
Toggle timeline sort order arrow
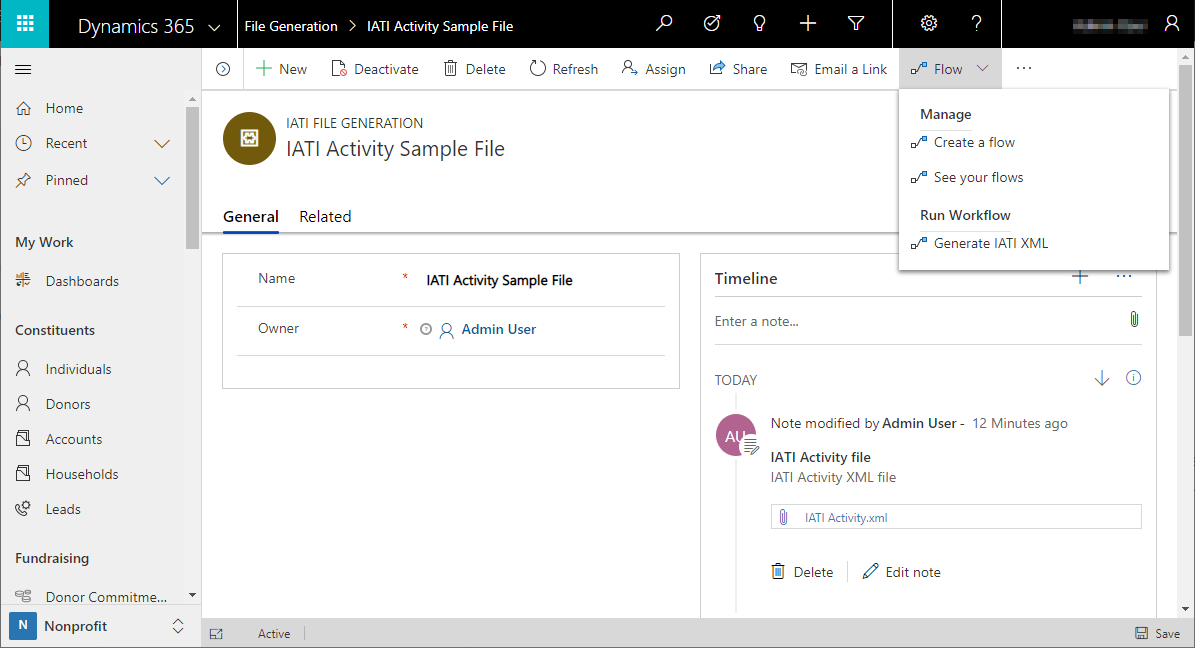pos(1101,378)
